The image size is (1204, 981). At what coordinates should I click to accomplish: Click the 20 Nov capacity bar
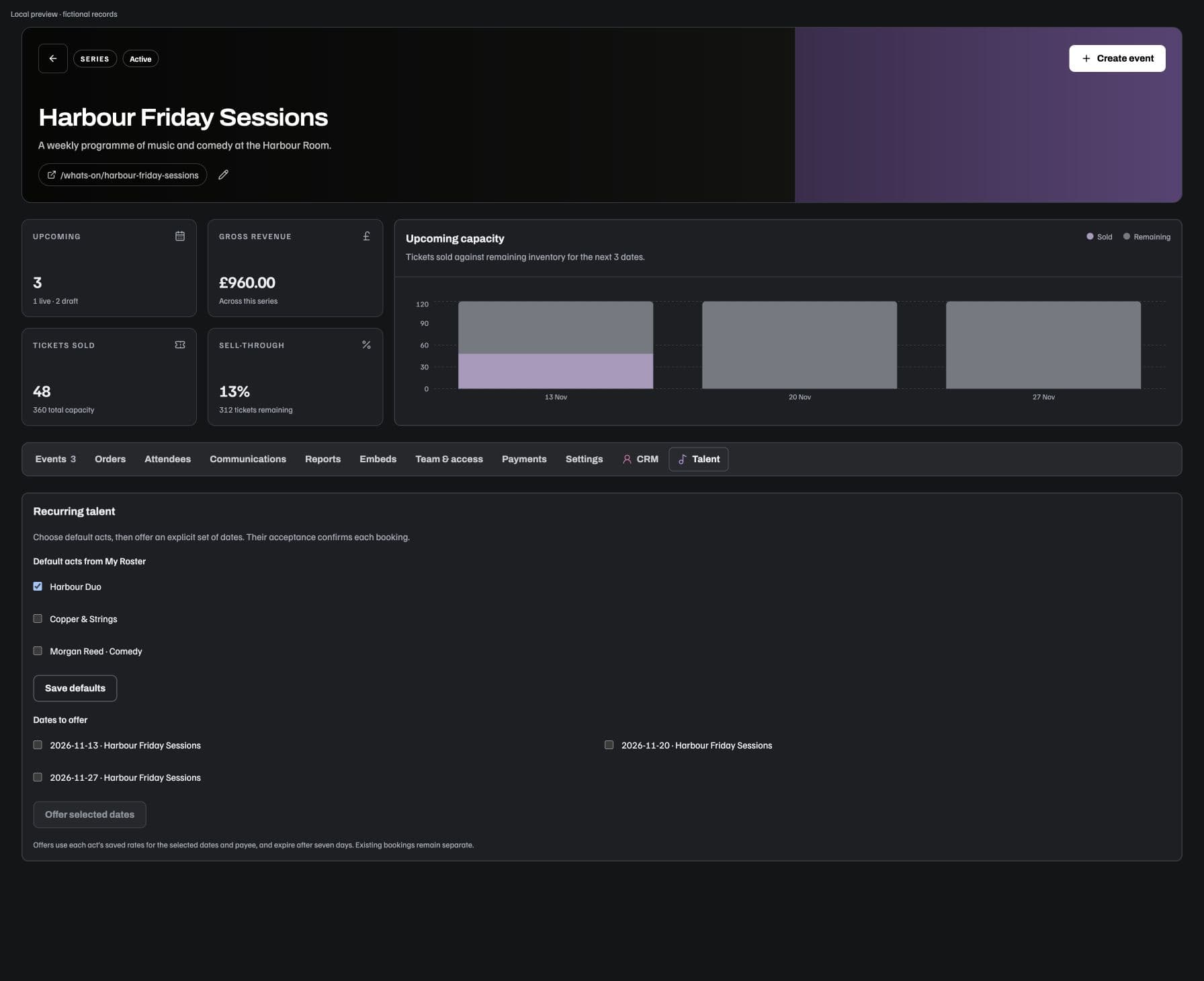tap(800, 345)
